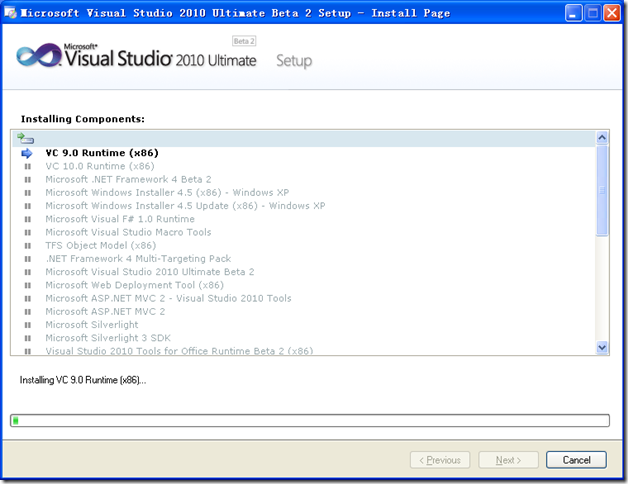Click pending icon beside Windows Installer 4.5 Update
The height and width of the screenshot is (484, 628).
tap(28, 206)
